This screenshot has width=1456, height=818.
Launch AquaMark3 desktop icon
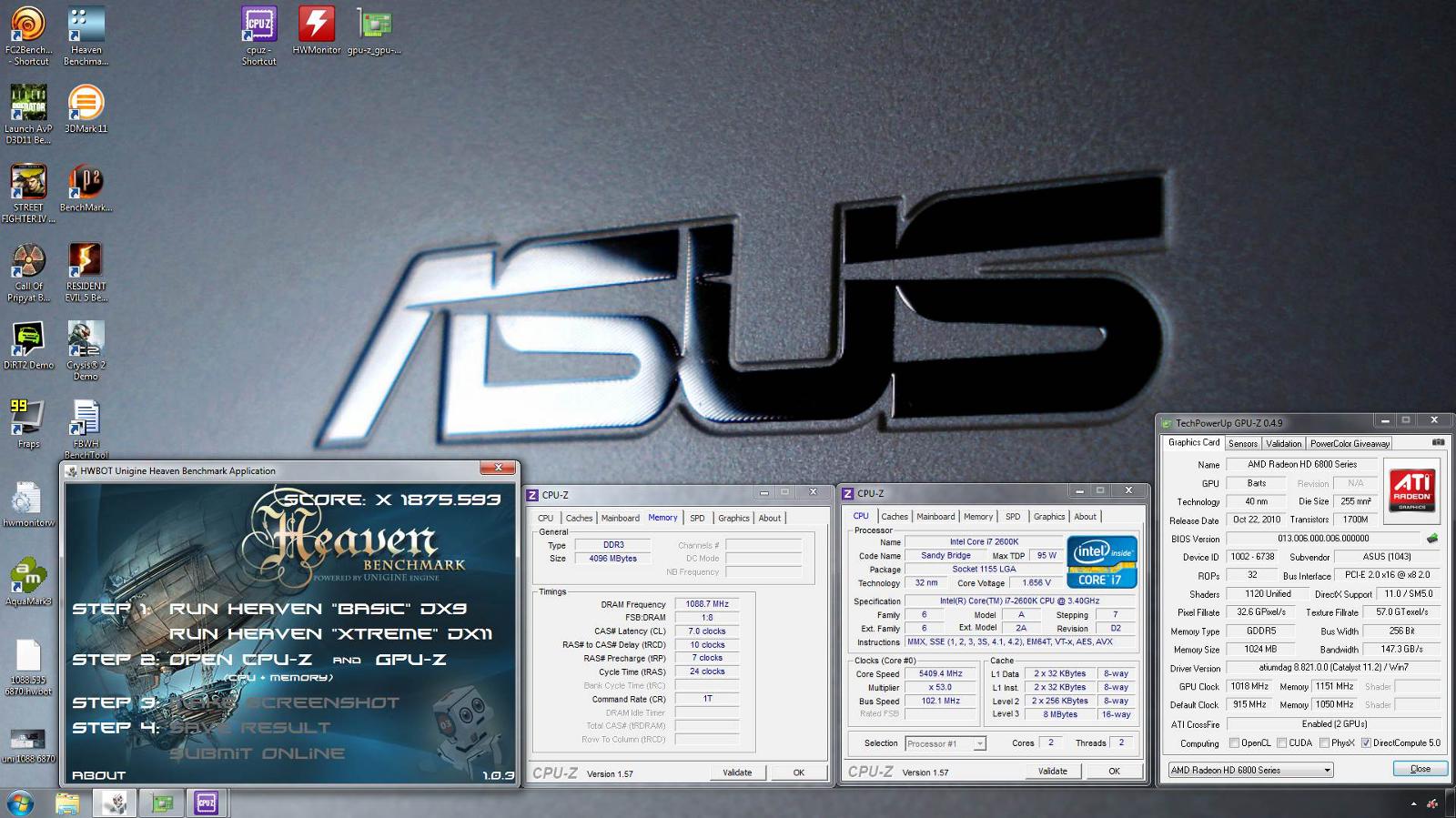point(28,582)
